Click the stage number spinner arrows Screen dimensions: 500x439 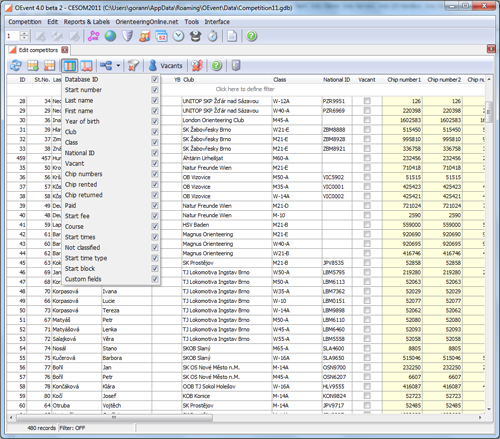[x=24, y=36]
